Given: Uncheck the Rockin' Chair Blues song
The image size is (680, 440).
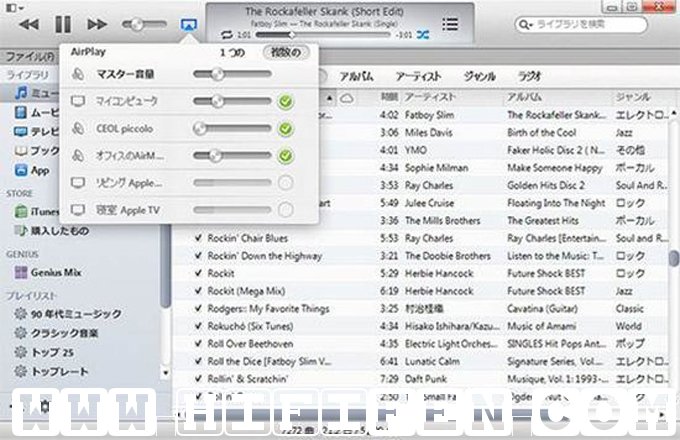Looking at the screenshot, I should pos(198,238).
